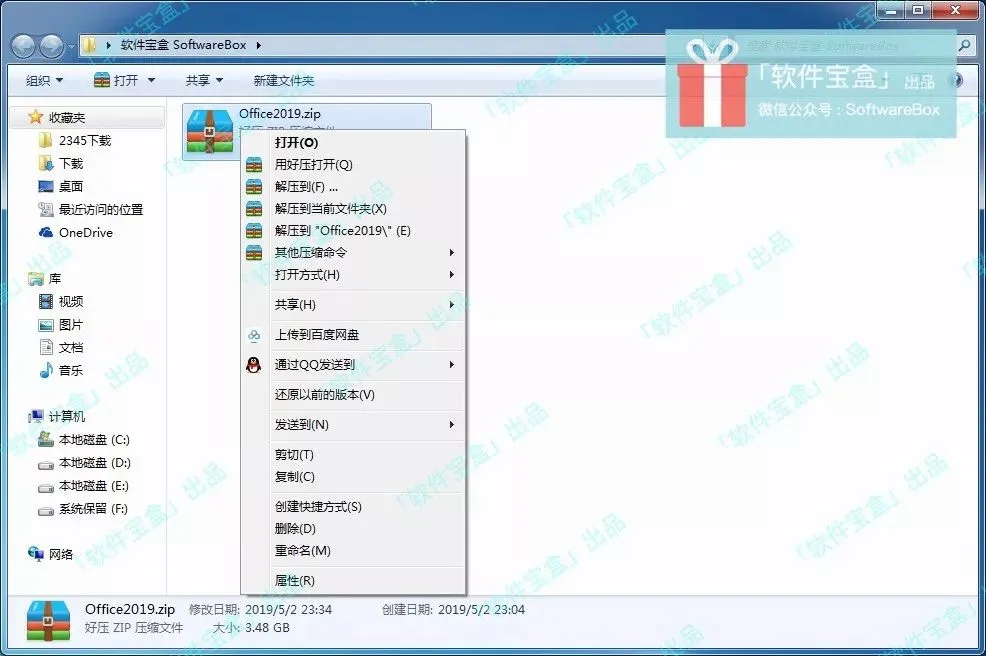The height and width of the screenshot is (656, 986).
Task: Click the 计算机 computer icon
Action: (x=36, y=416)
